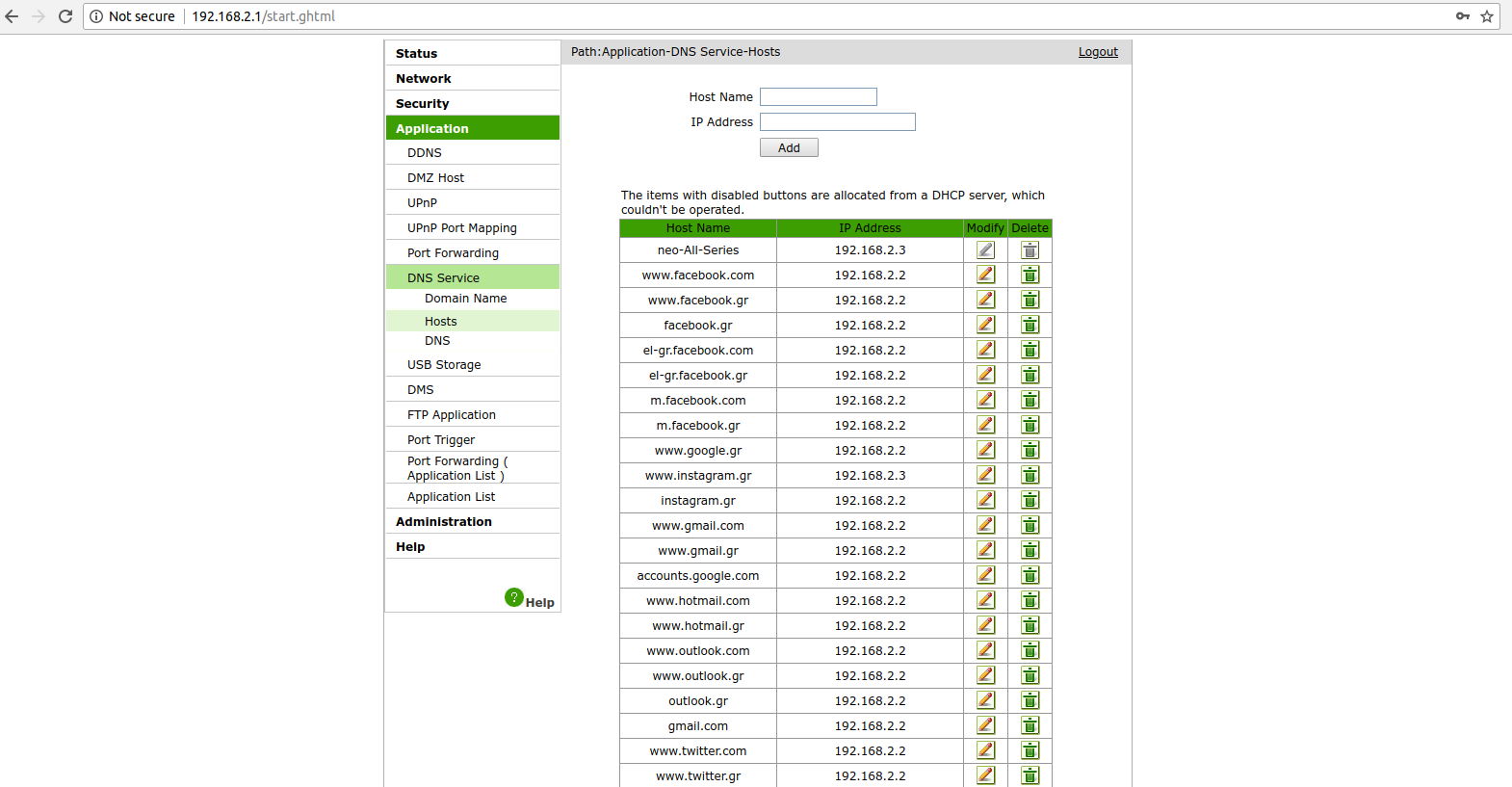Delete the www.twitter.com entry
This screenshot has height=787, width=1512.
click(x=1030, y=750)
